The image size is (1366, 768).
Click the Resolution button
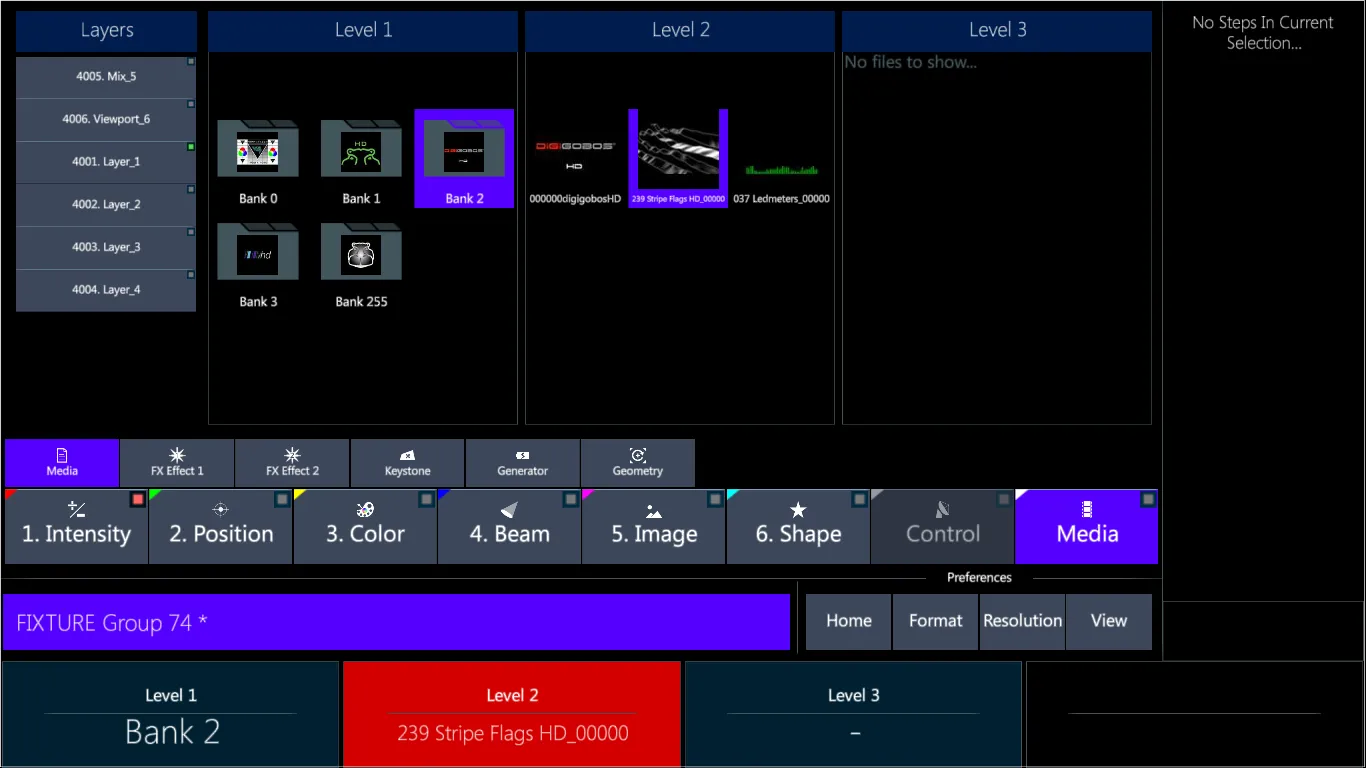pyautogui.click(x=1022, y=622)
